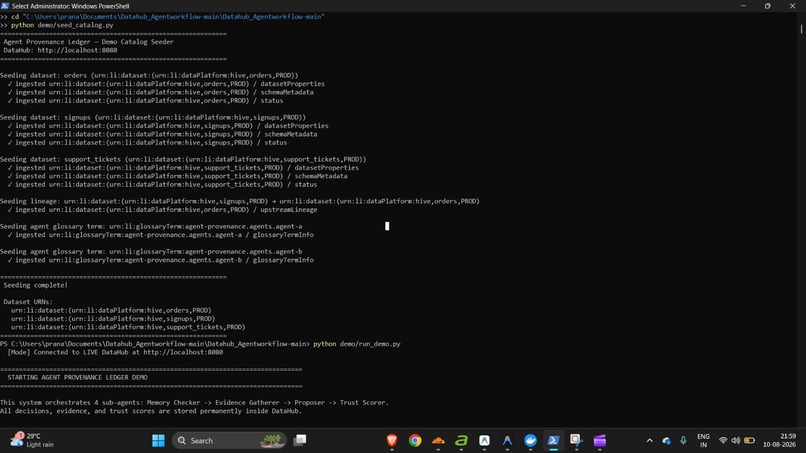Open the weather widget showing 29°C

point(32,440)
